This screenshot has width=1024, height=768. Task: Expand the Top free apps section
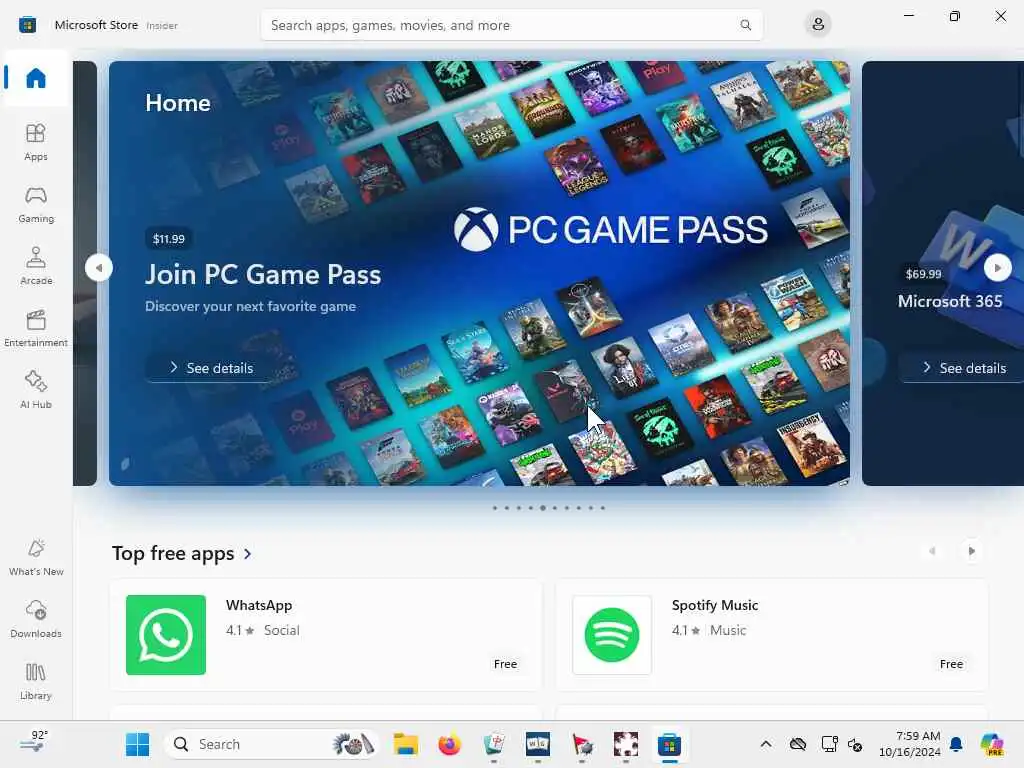click(x=182, y=554)
